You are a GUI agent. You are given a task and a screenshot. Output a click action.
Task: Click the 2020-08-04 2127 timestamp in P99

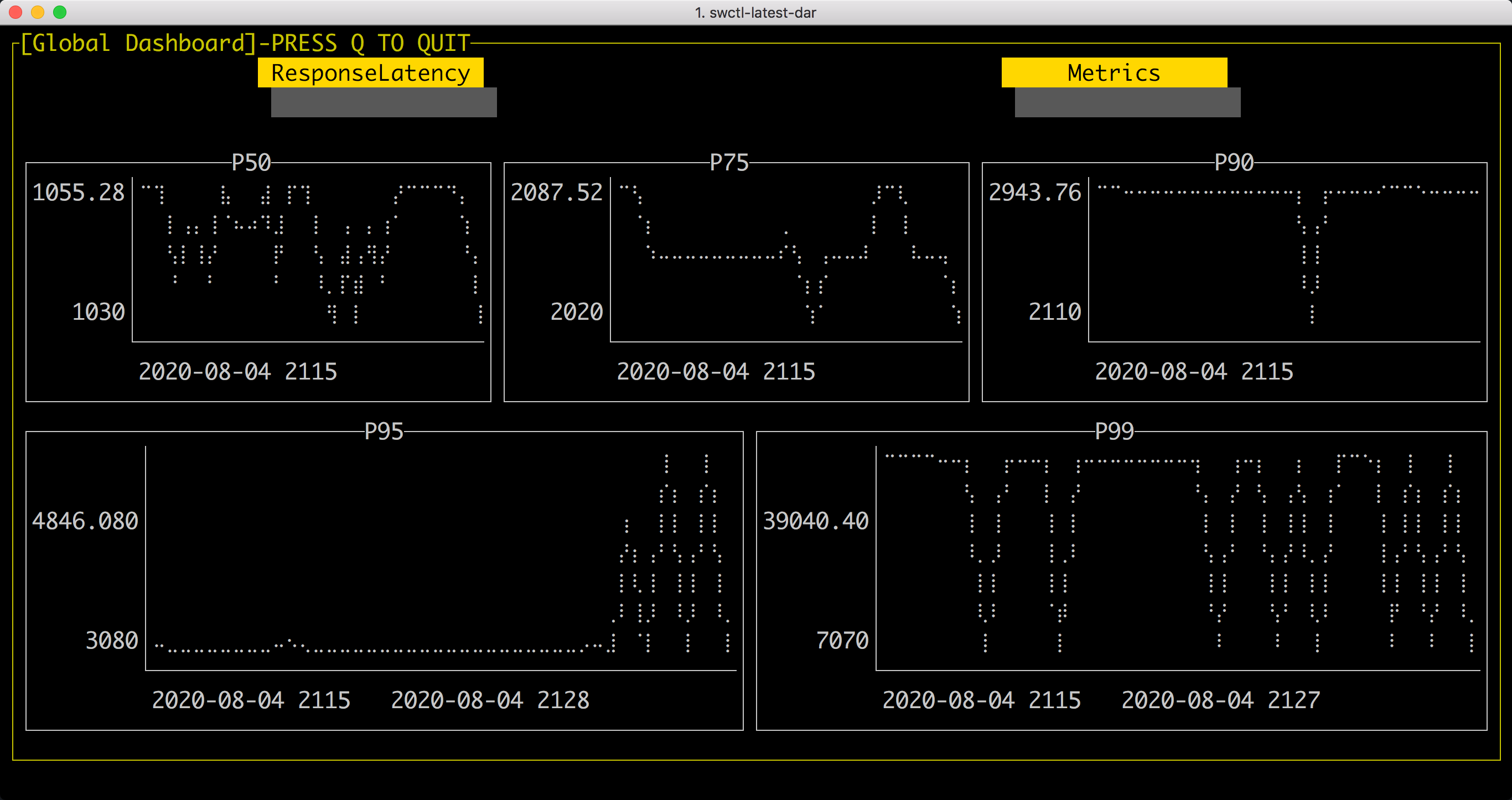click(1220, 700)
